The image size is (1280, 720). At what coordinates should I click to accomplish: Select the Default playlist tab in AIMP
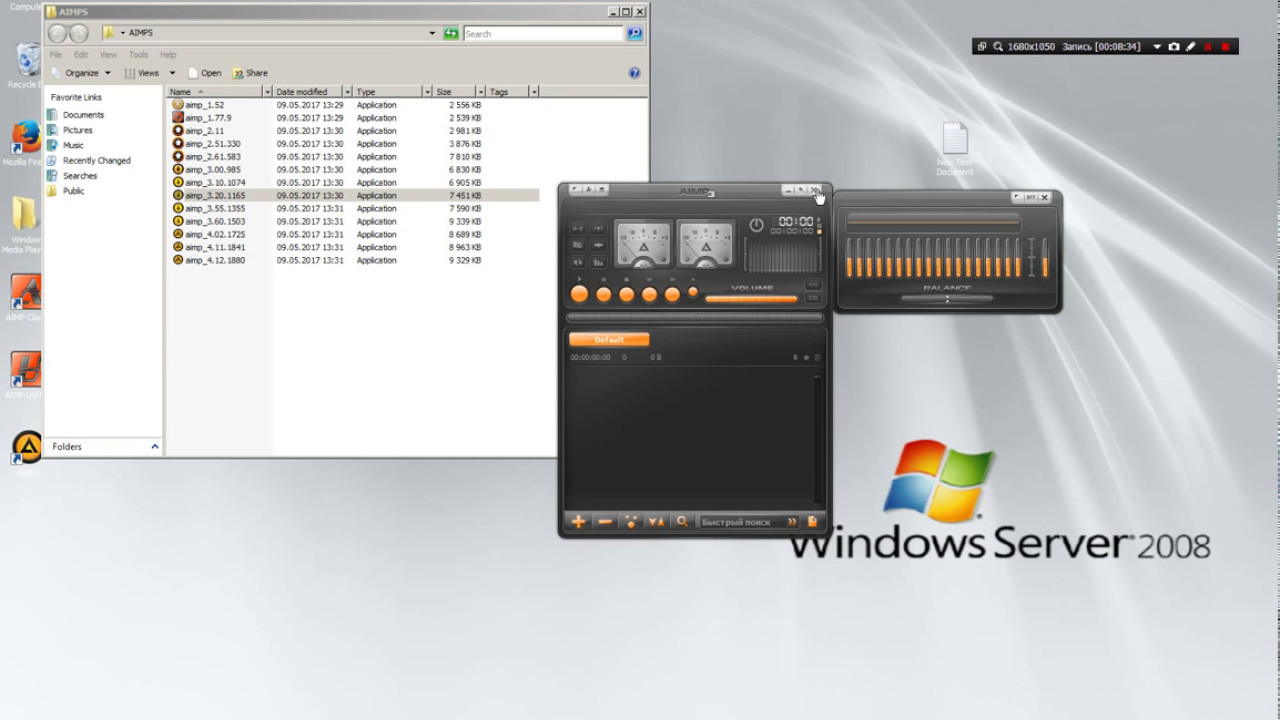pos(609,340)
